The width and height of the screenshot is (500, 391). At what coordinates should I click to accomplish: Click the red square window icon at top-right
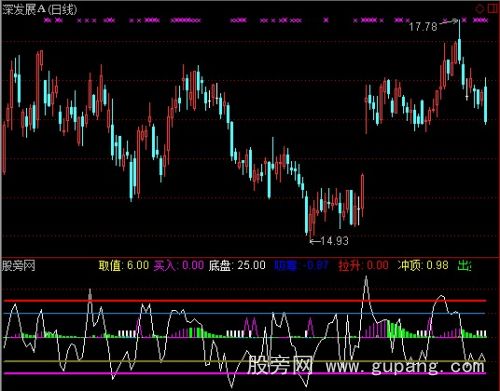click(493, 9)
